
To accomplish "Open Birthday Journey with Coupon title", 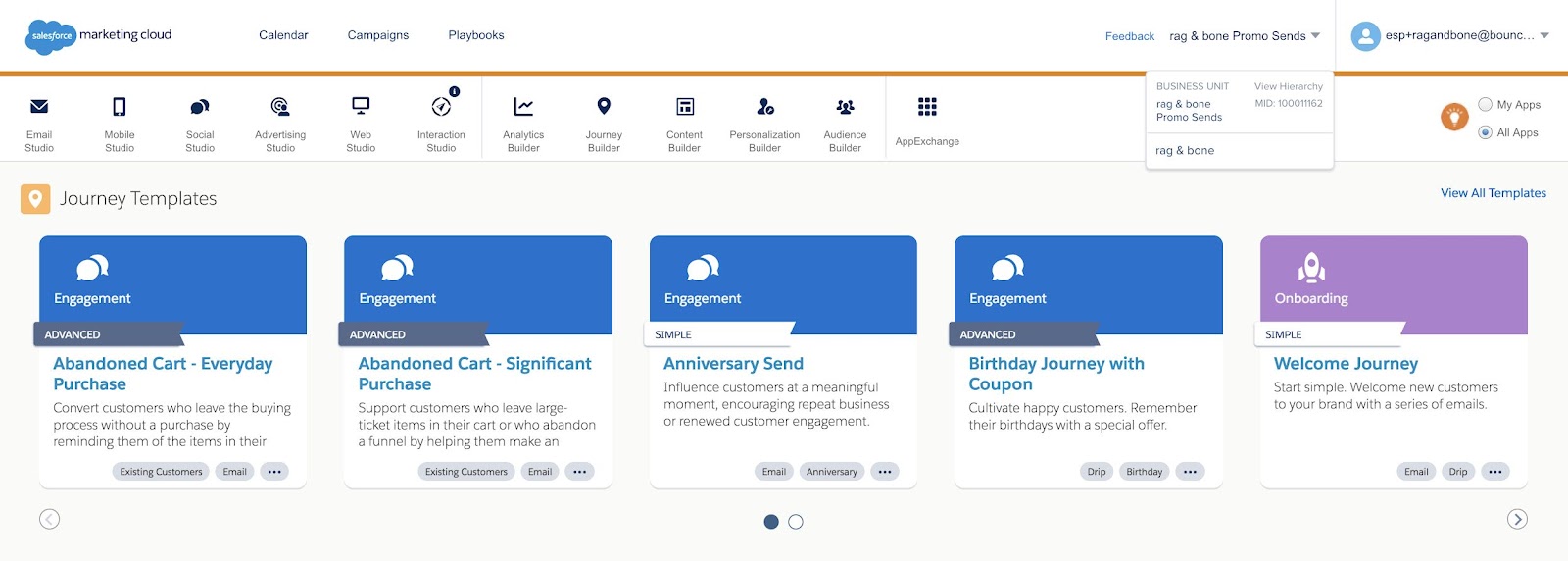I will [x=1056, y=374].
